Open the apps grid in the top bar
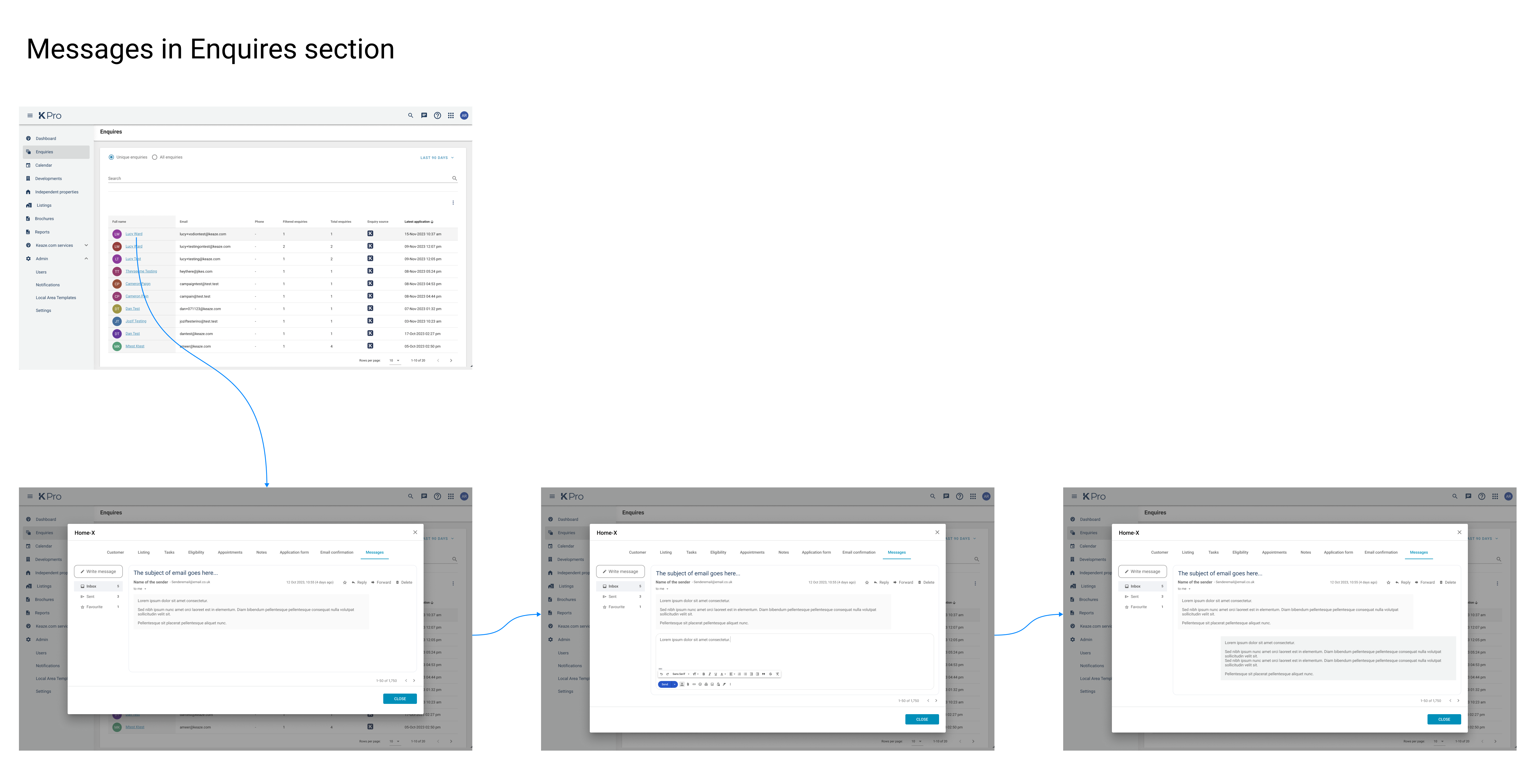 pyautogui.click(x=451, y=115)
